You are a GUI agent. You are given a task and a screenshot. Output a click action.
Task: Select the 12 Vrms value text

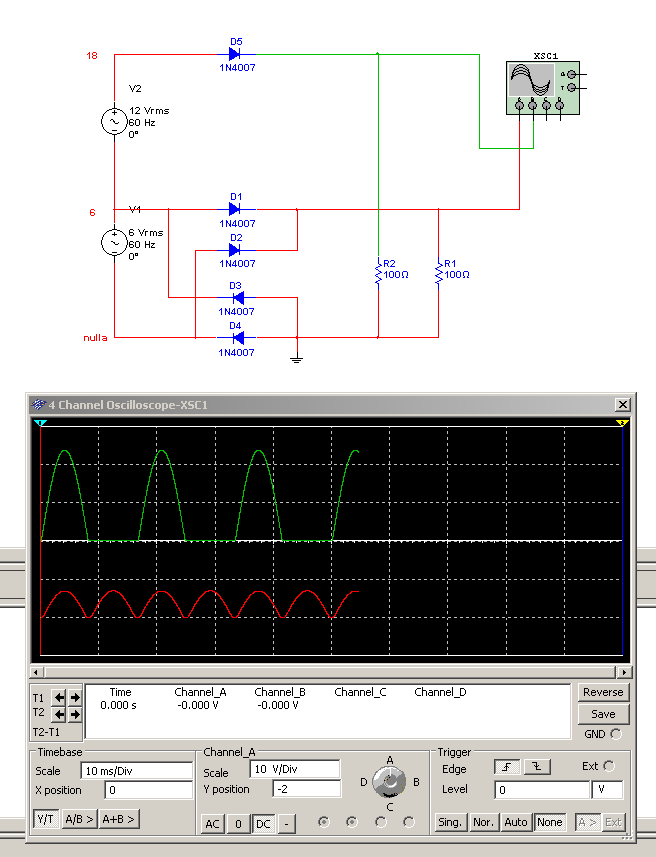coord(149,110)
